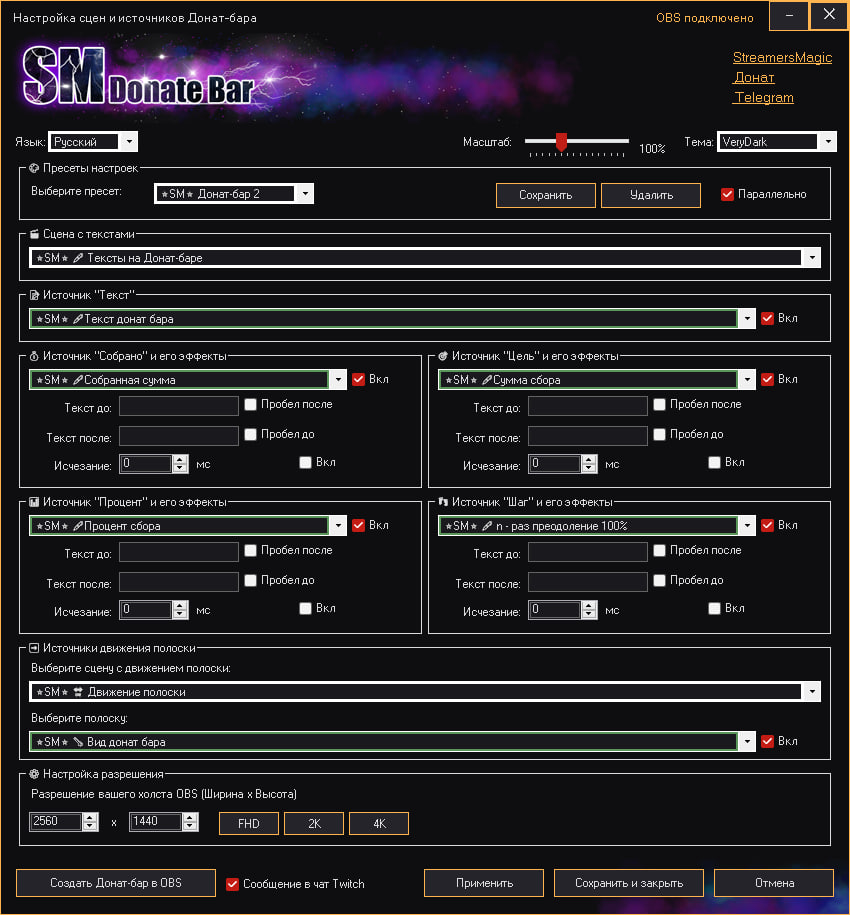The image size is (850, 915).
Task: Adjust the 'Масштаб' scale slider
Action: click(562, 141)
